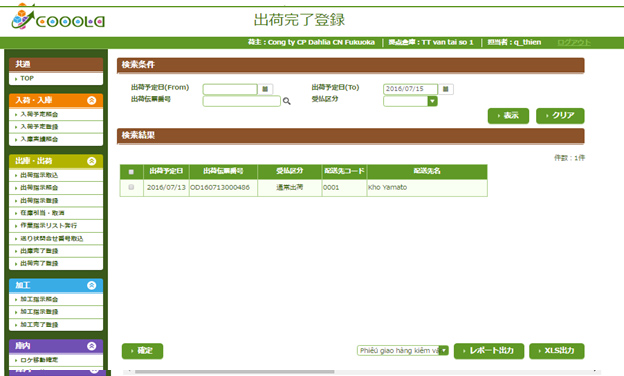Click the Kho Yamato cell
The width and height of the screenshot is (624, 376).
coord(427,187)
